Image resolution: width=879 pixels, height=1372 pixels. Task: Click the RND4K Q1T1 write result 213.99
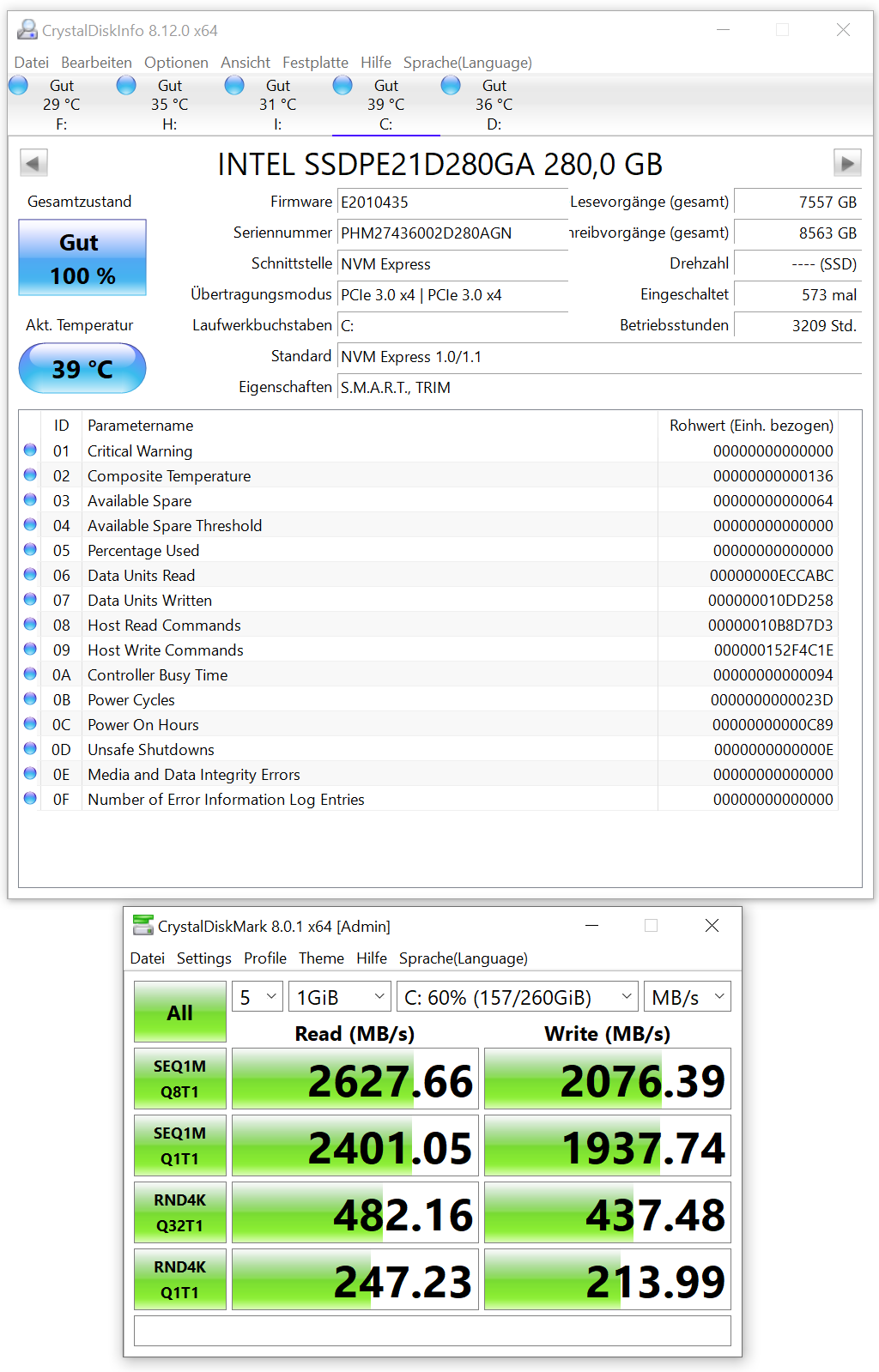[x=608, y=1280]
